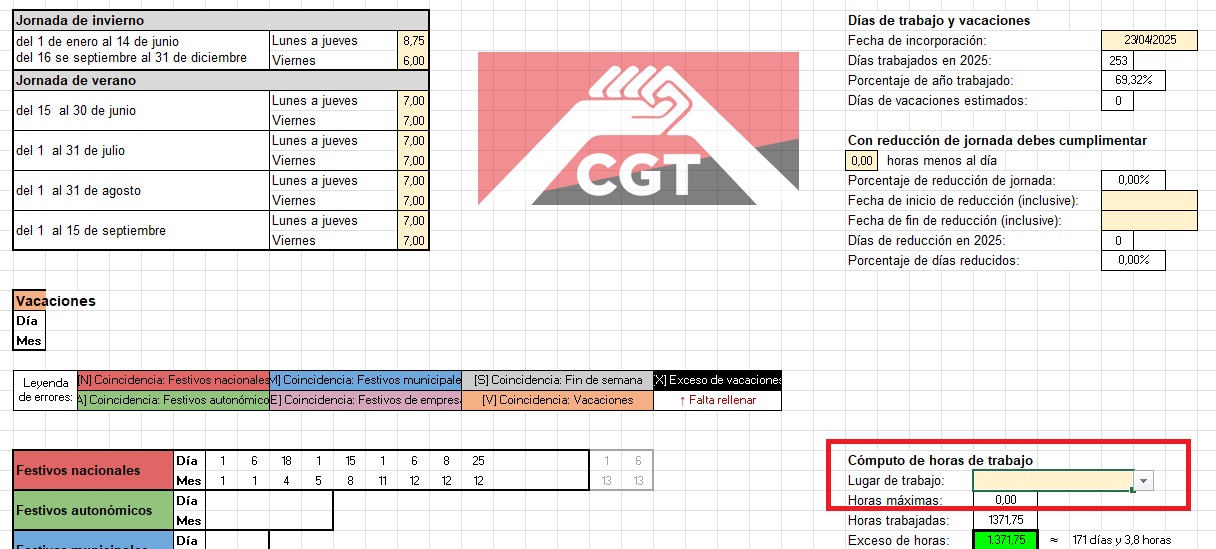Click the Días trabajados en 2025 value

(1118, 60)
